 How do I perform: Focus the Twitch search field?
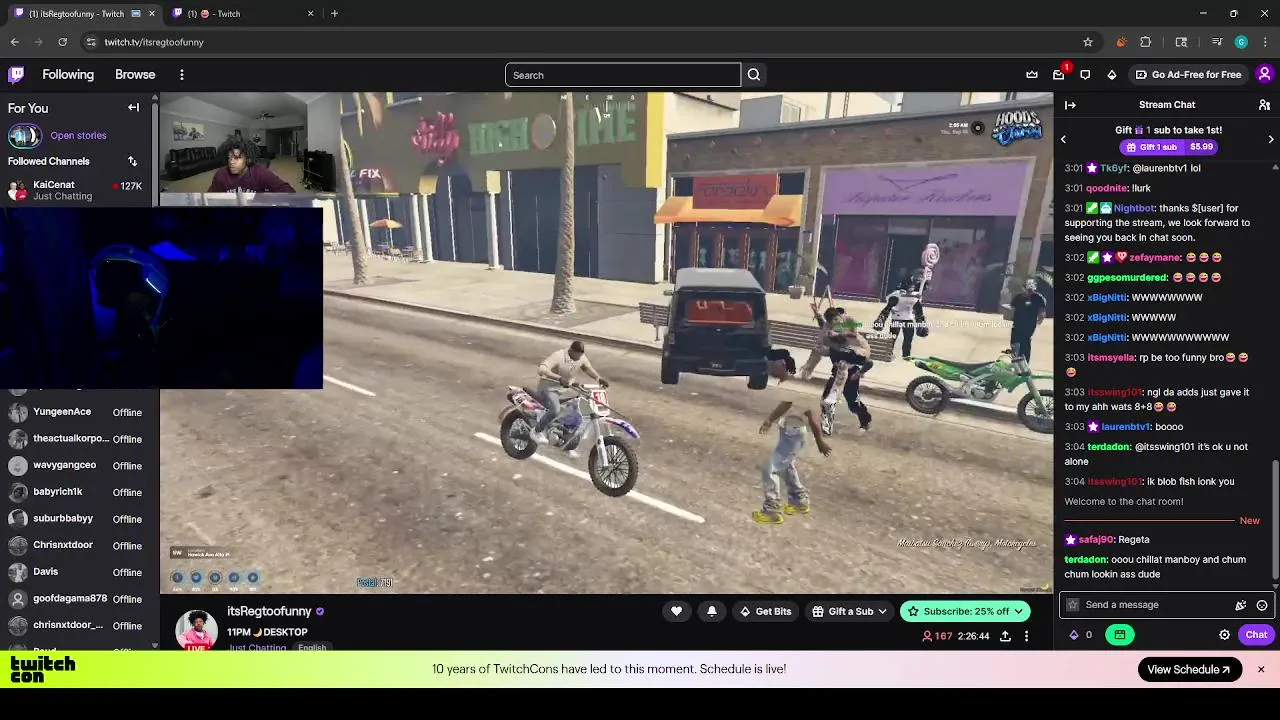coord(622,75)
